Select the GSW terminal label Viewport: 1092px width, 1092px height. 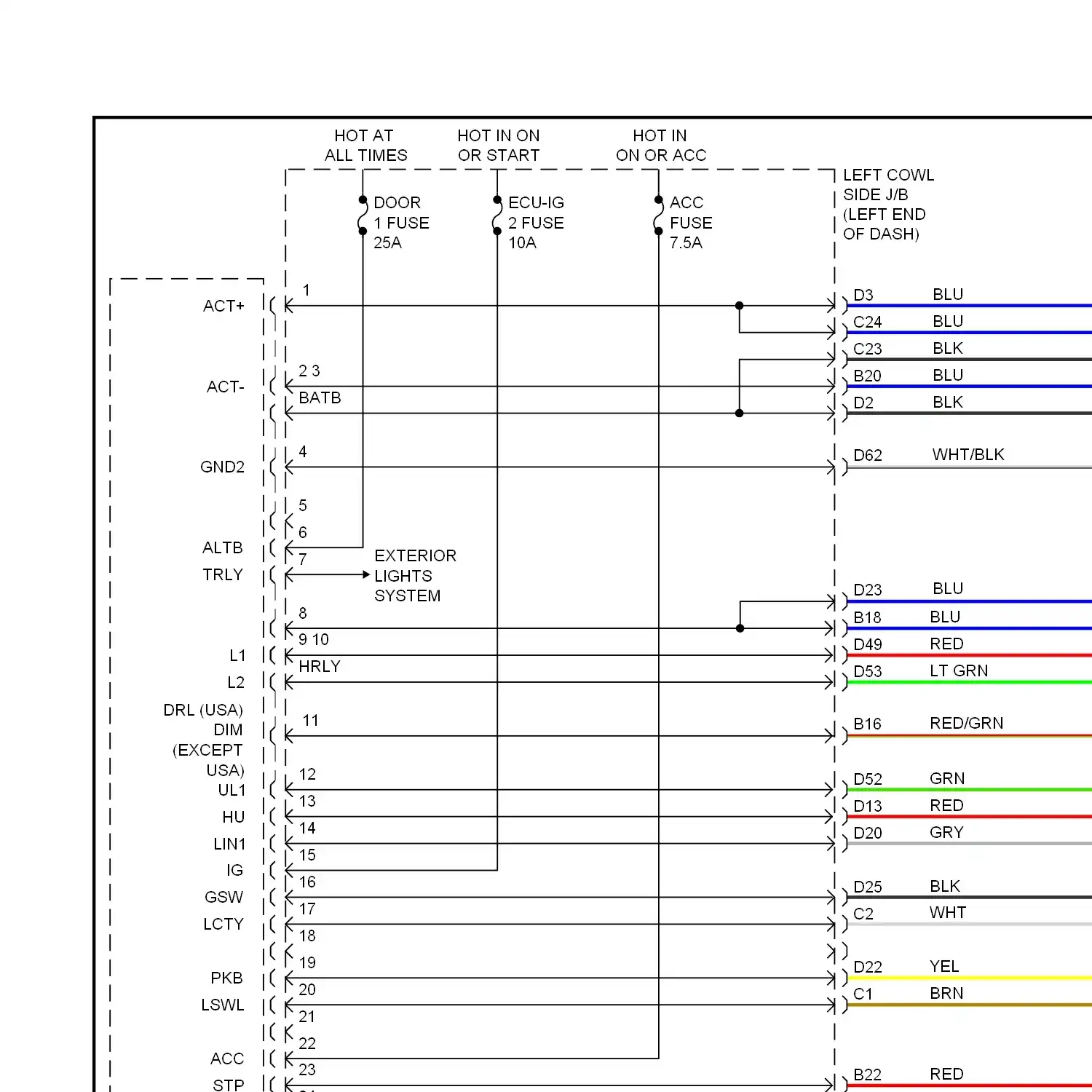point(223,897)
